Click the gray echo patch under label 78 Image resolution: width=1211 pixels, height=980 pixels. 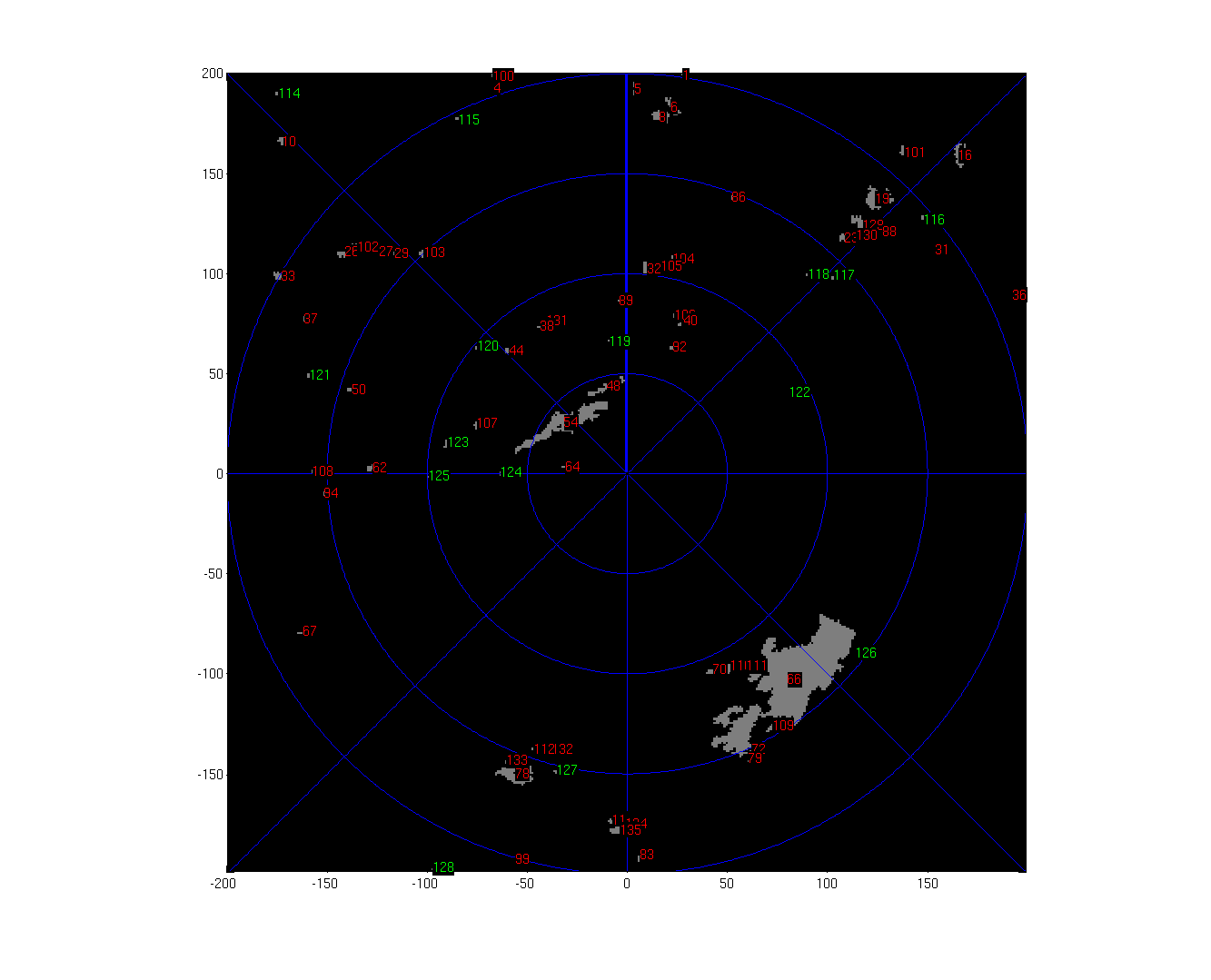tap(515, 775)
